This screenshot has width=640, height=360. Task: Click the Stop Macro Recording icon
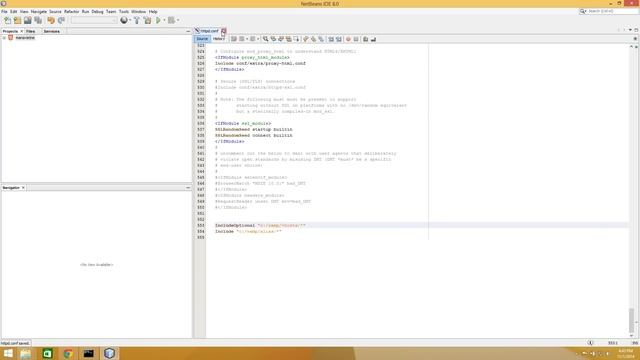[356, 39]
